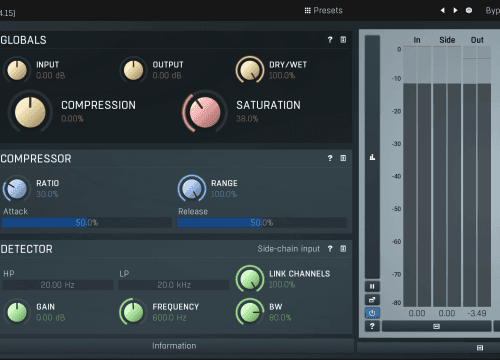Click the meter popup window icon
Image resolution: width=500 pixels, height=360 pixels.
coord(372,300)
